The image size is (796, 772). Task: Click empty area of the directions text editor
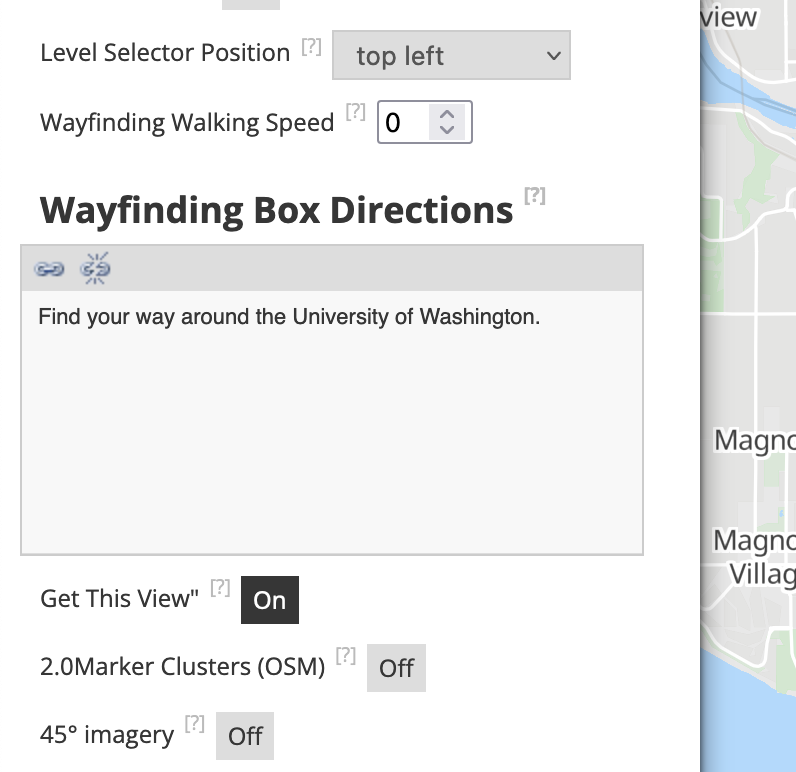[330, 450]
